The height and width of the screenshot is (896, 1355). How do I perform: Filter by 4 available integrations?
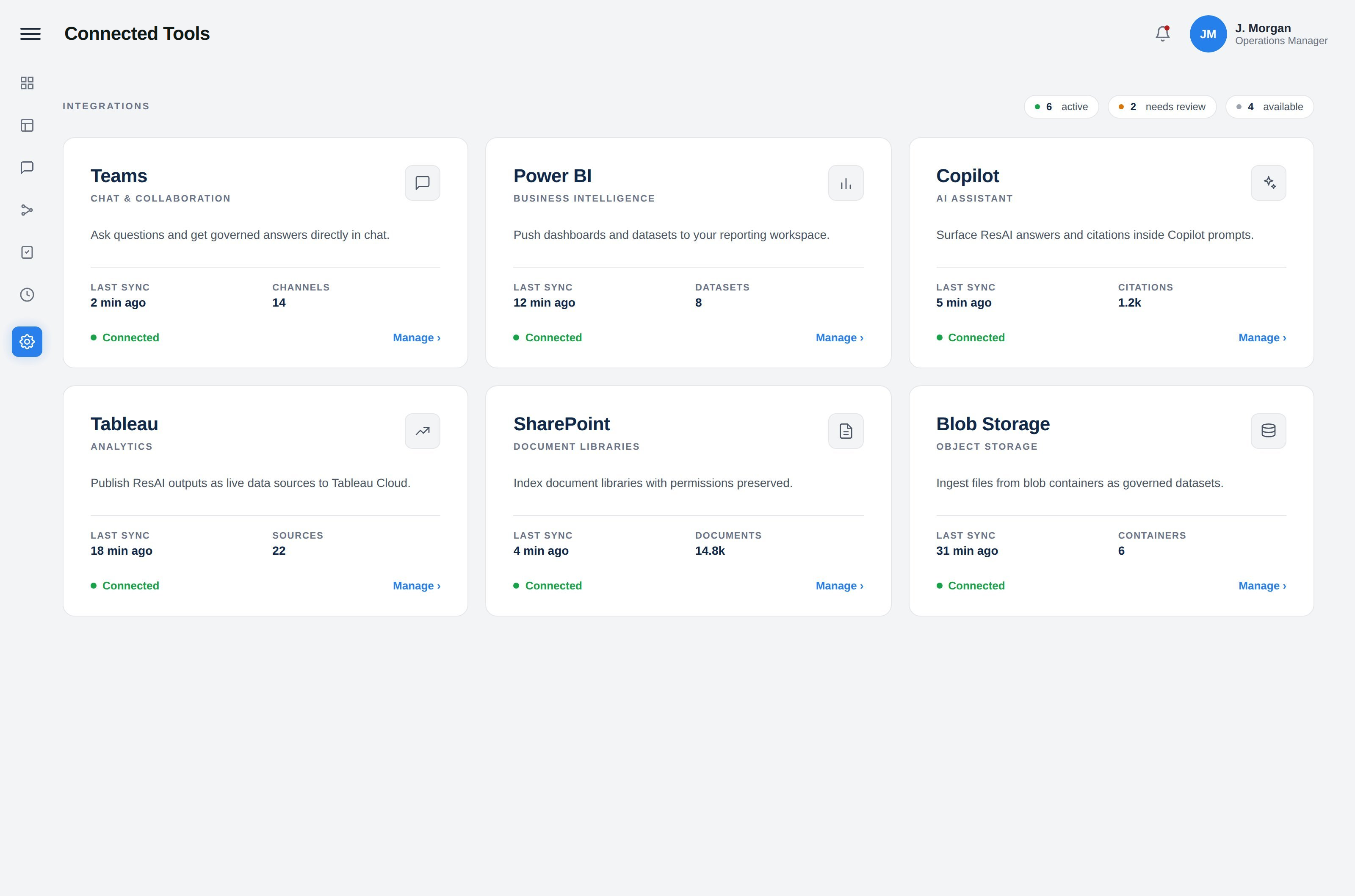pyautogui.click(x=1269, y=107)
